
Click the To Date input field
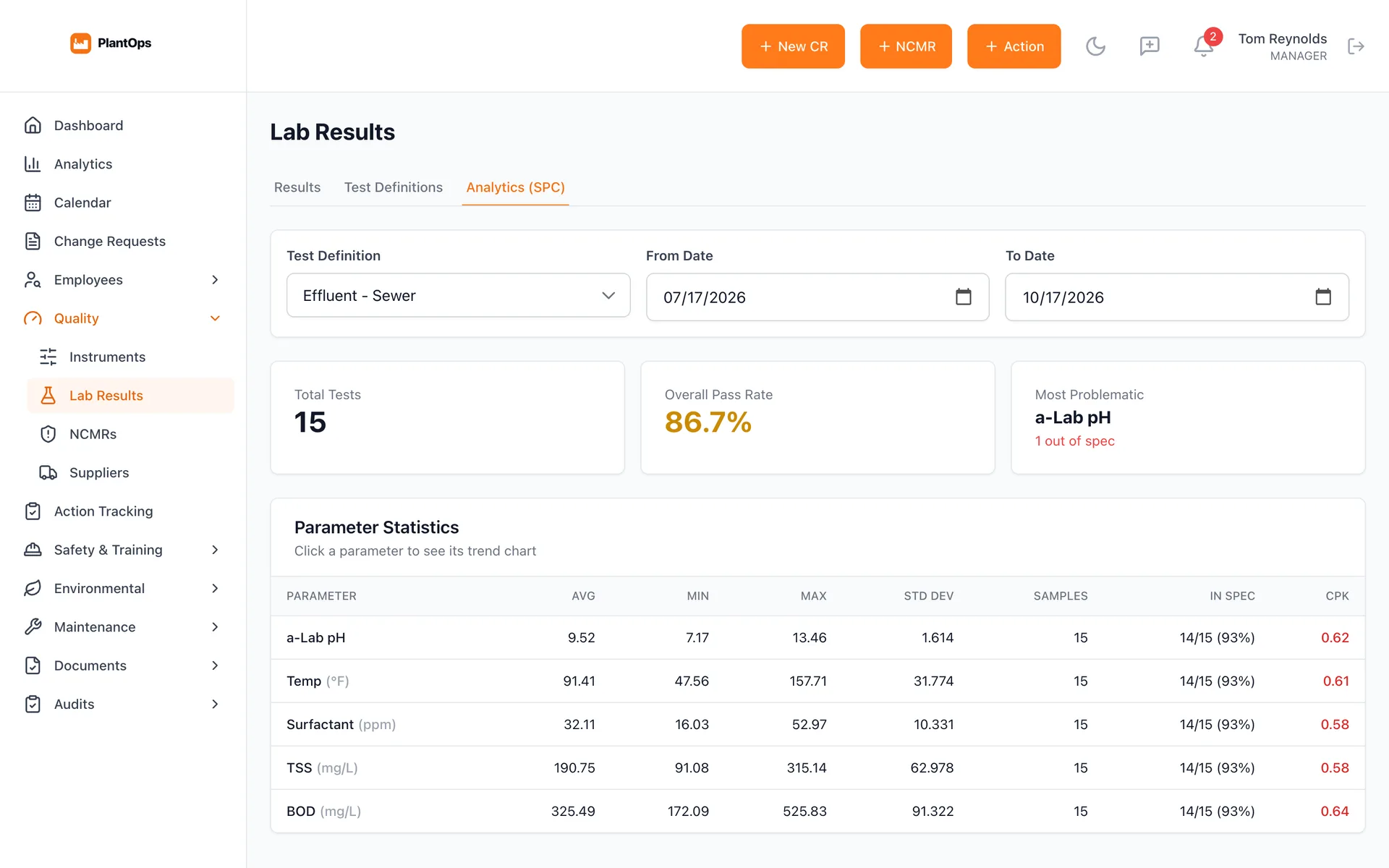1176,297
